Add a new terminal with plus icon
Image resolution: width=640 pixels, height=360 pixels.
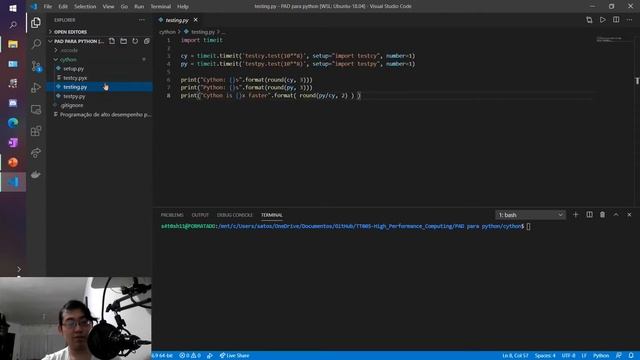[576, 215]
